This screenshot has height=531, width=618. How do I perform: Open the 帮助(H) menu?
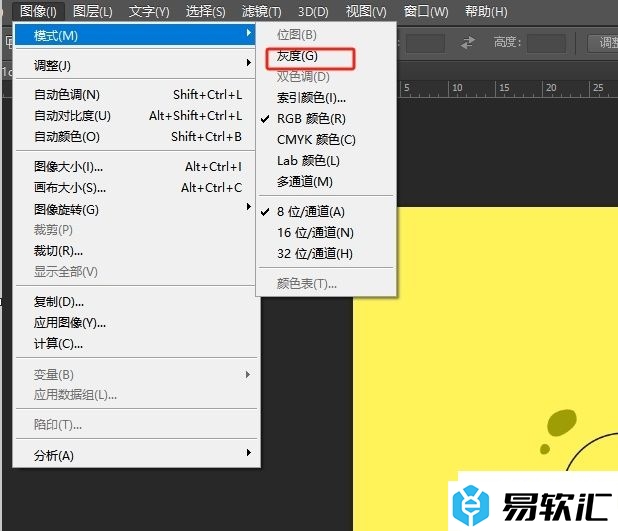486,11
